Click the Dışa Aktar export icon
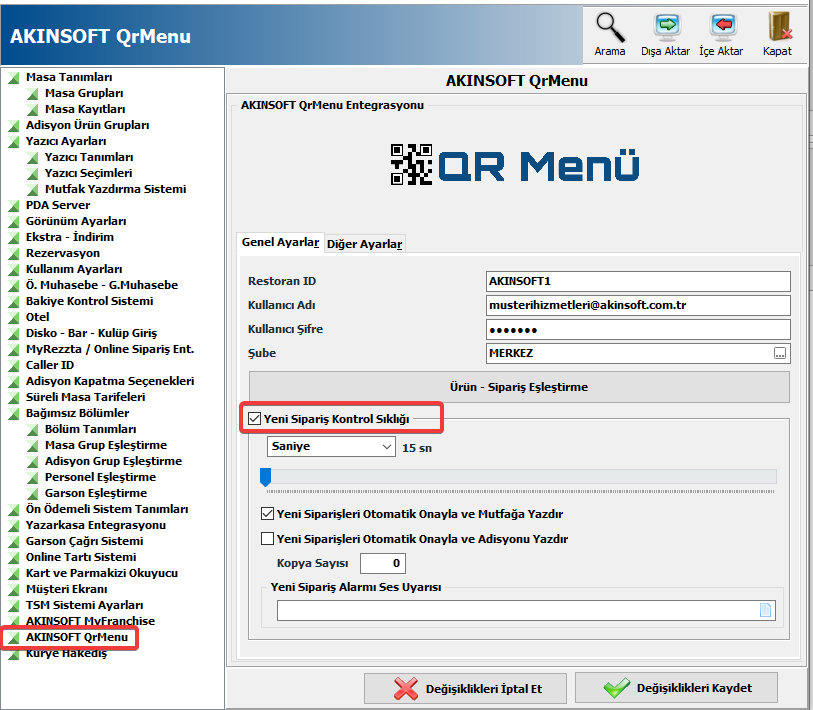The width and height of the screenshot is (813, 710). click(667, 27)
